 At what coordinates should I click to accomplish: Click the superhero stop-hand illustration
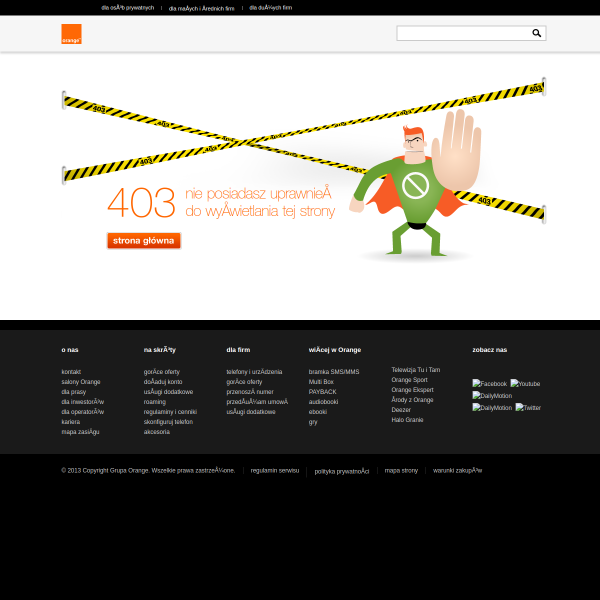coord(415,184)
